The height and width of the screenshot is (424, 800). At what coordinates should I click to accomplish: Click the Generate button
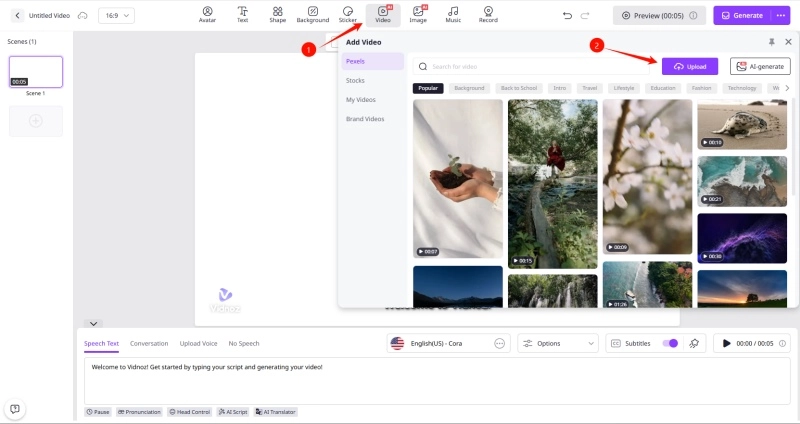pyautogui.click(x=743, y=16)
